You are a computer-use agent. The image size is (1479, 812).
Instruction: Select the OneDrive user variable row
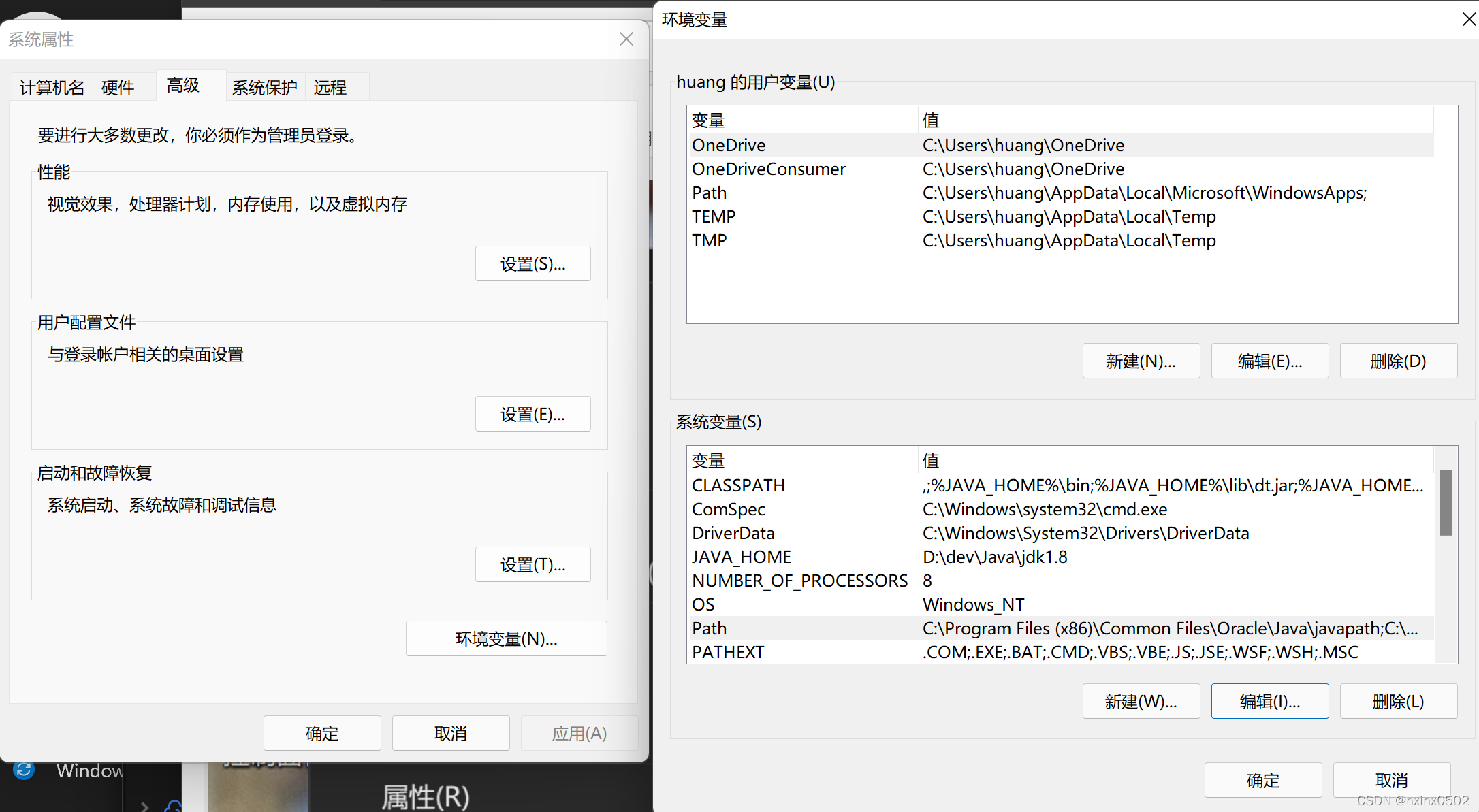click(1061, 145)
